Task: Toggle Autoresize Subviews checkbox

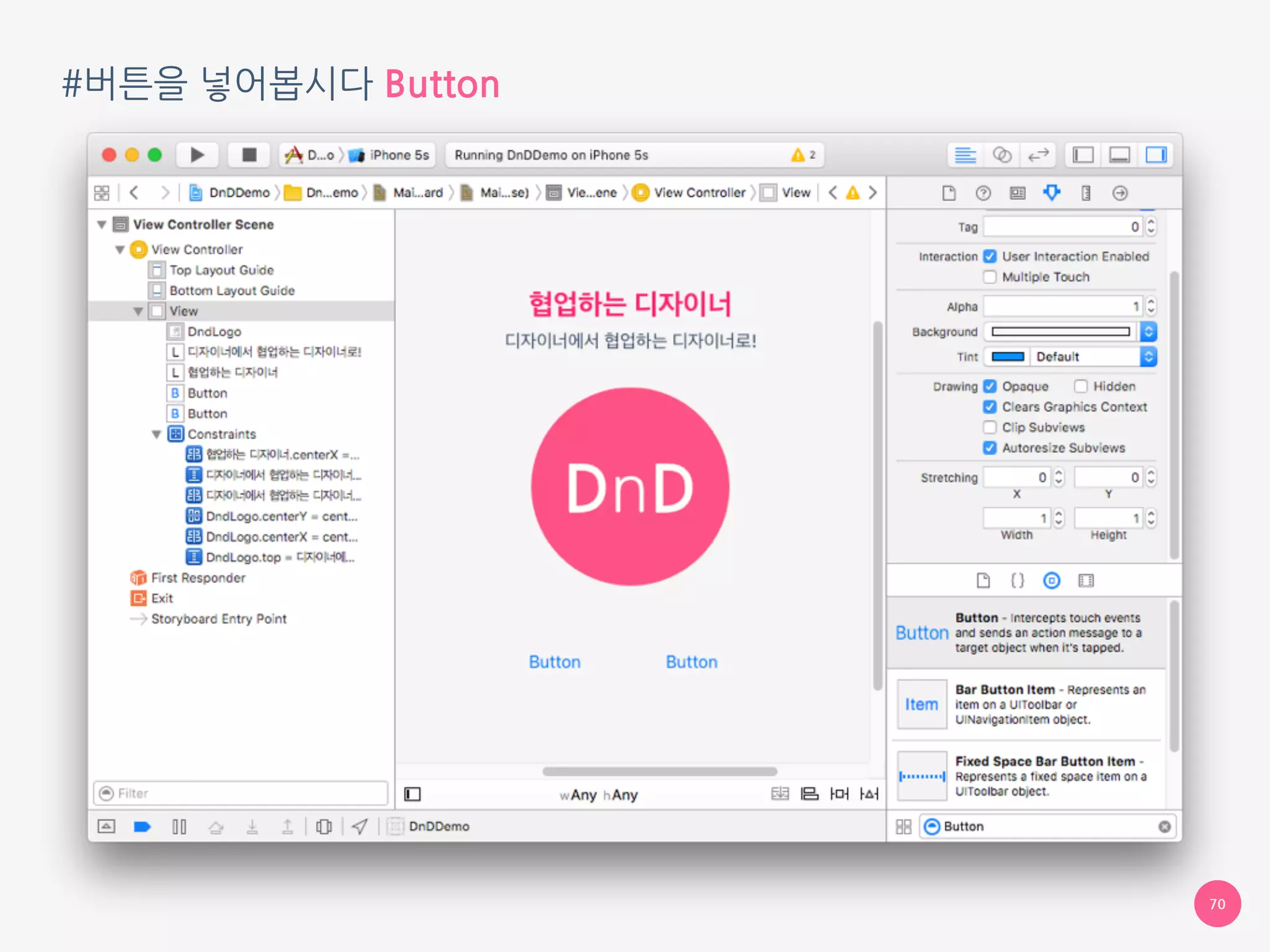Action: pyautogui.click(x=990, y=448)
